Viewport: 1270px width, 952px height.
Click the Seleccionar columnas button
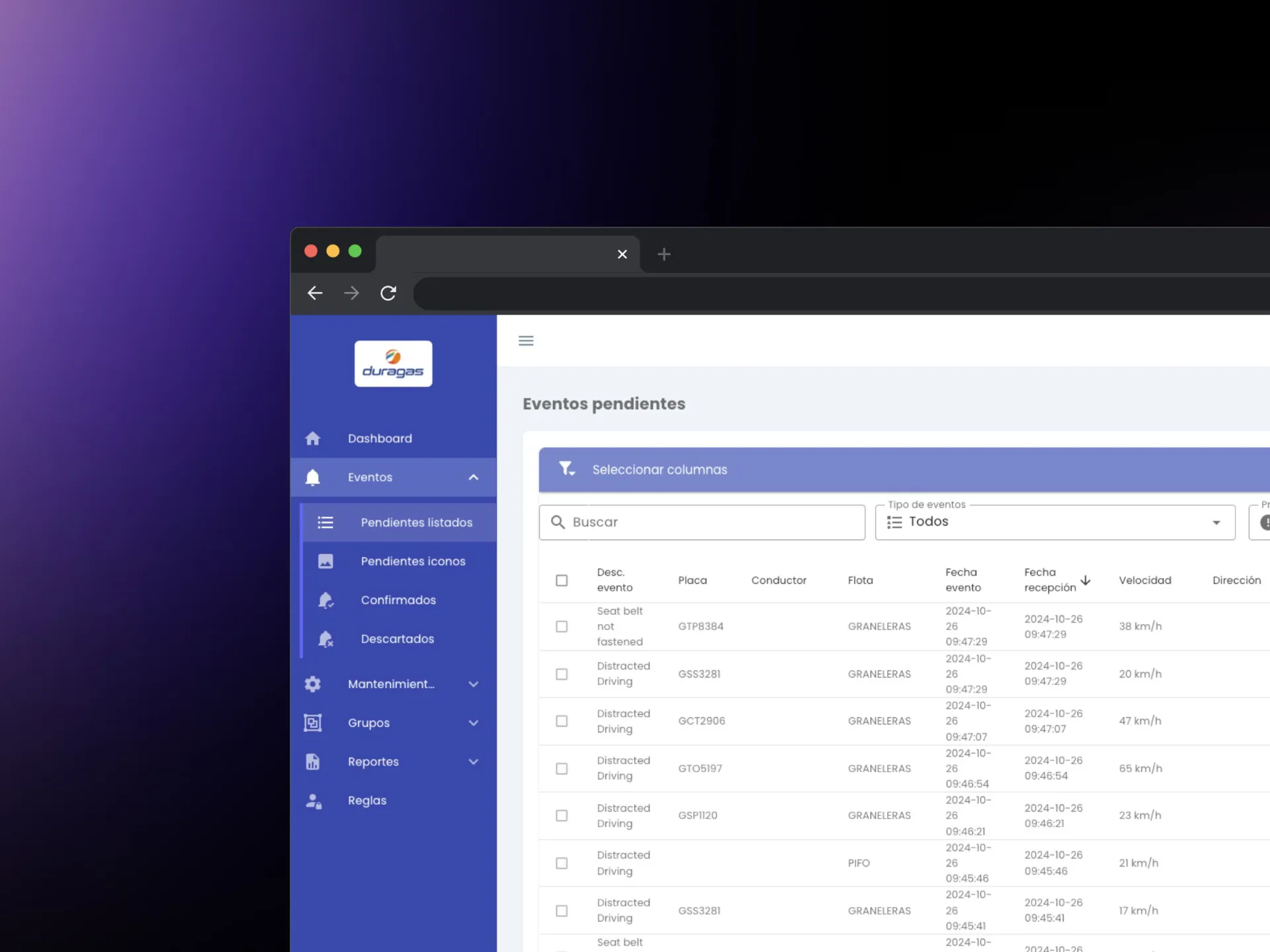pos(659,469)
